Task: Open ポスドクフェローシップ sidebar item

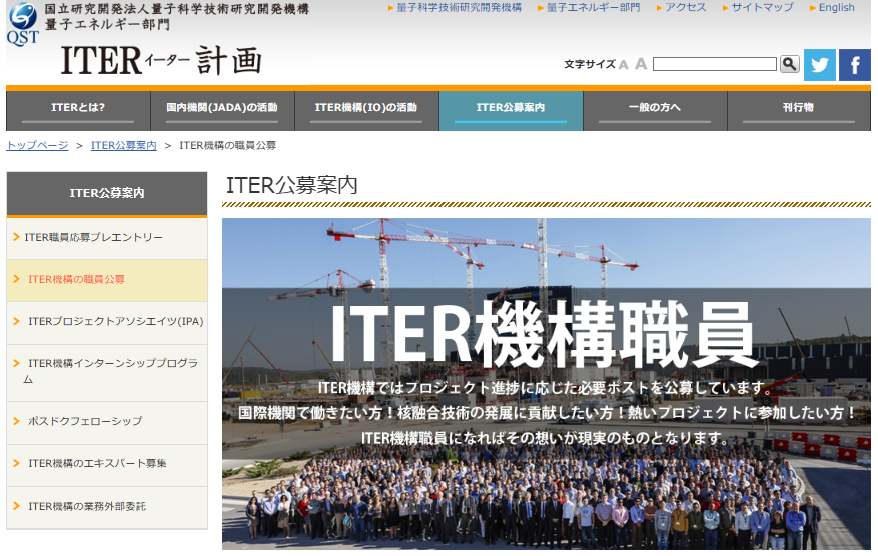Action: pos(107,422)
